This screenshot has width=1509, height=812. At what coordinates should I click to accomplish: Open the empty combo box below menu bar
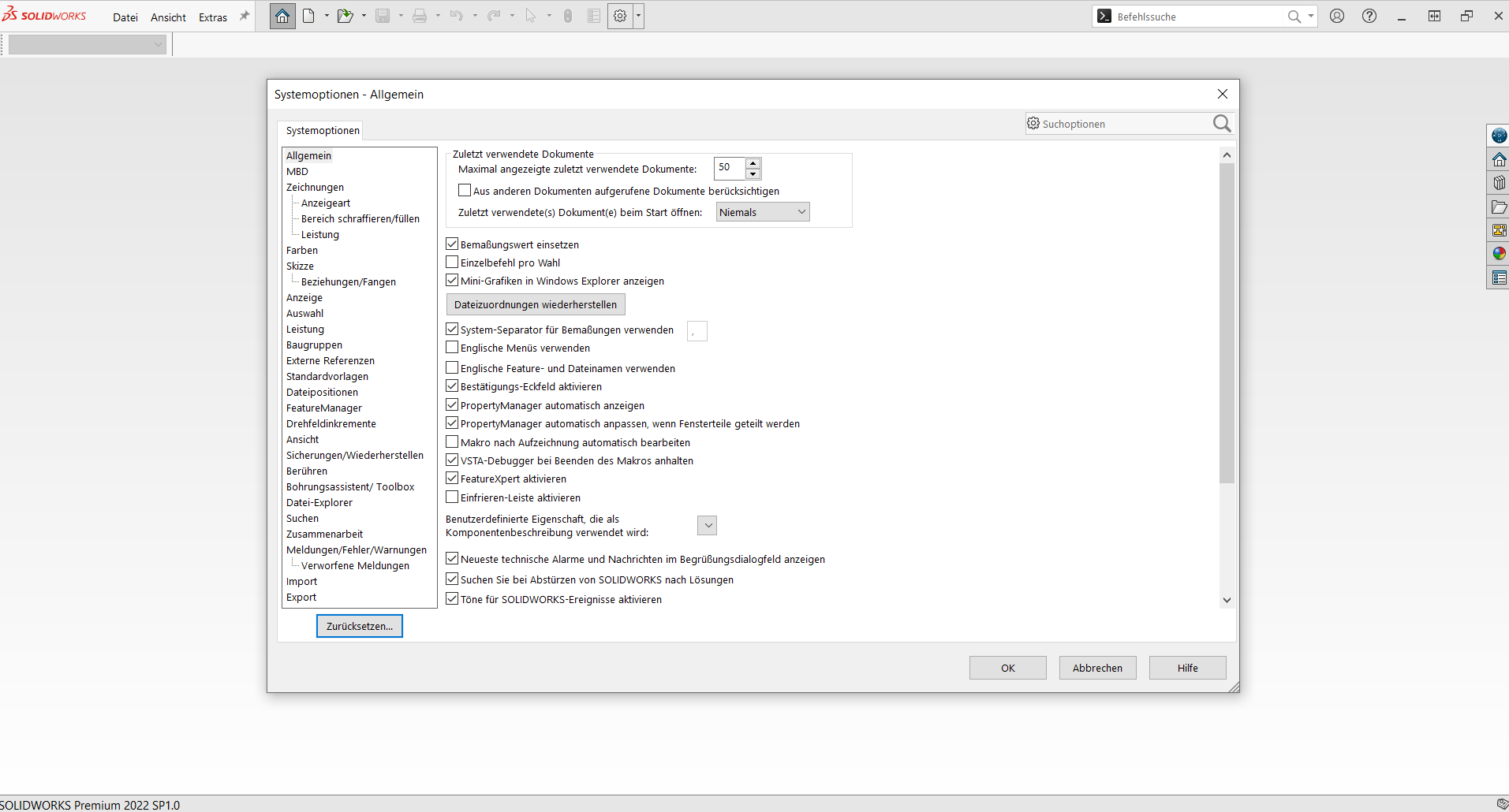click(88, 45)
